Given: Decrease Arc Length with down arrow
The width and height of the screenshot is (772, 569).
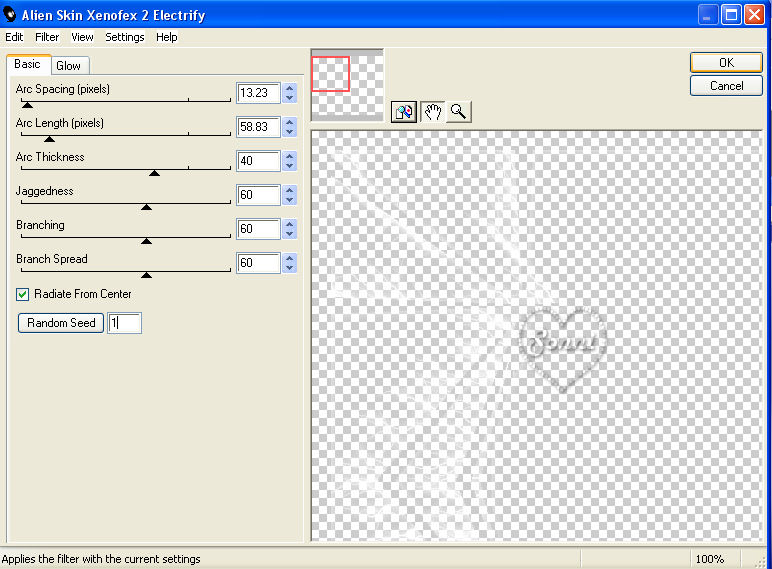Looking at the screenshot, I should pyautogui.click(x=290, y=132).
